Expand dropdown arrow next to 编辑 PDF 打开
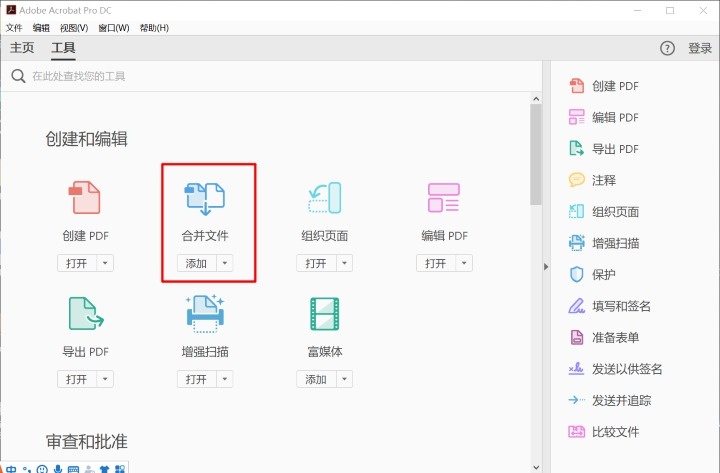 coord(464,263)
